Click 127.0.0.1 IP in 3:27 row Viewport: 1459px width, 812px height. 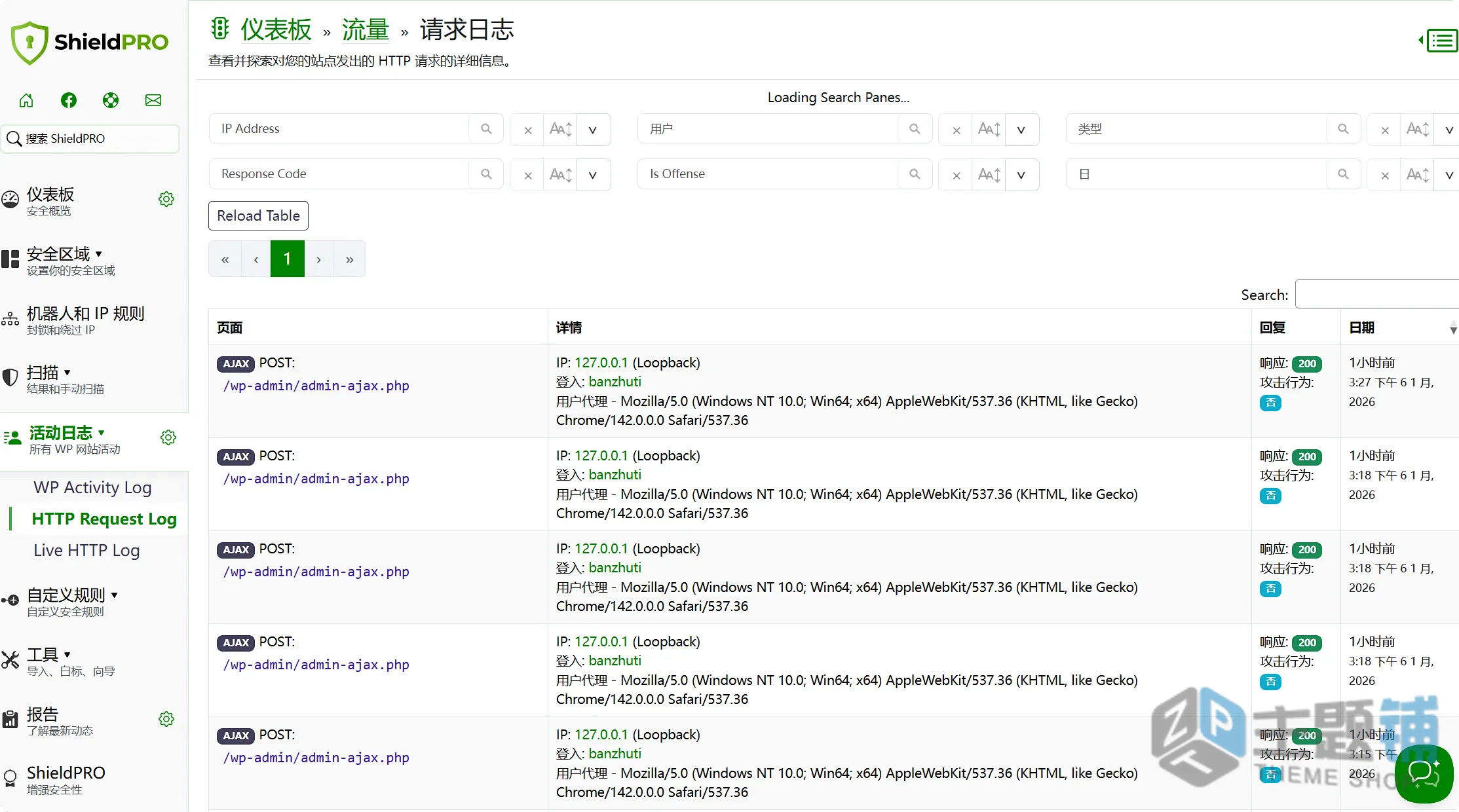601,363
